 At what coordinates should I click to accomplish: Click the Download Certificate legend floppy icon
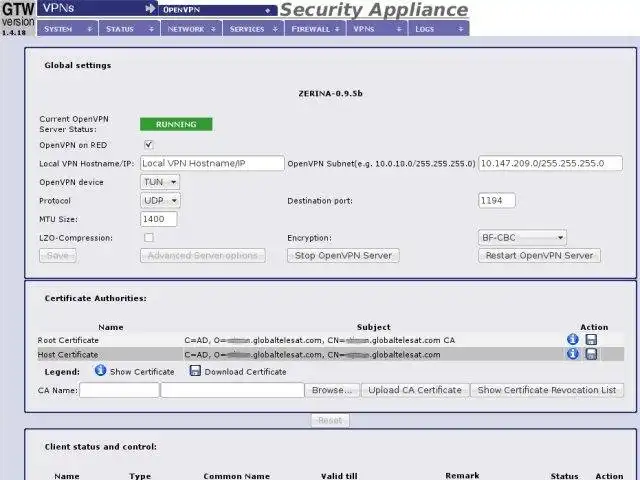click(195, 370)
